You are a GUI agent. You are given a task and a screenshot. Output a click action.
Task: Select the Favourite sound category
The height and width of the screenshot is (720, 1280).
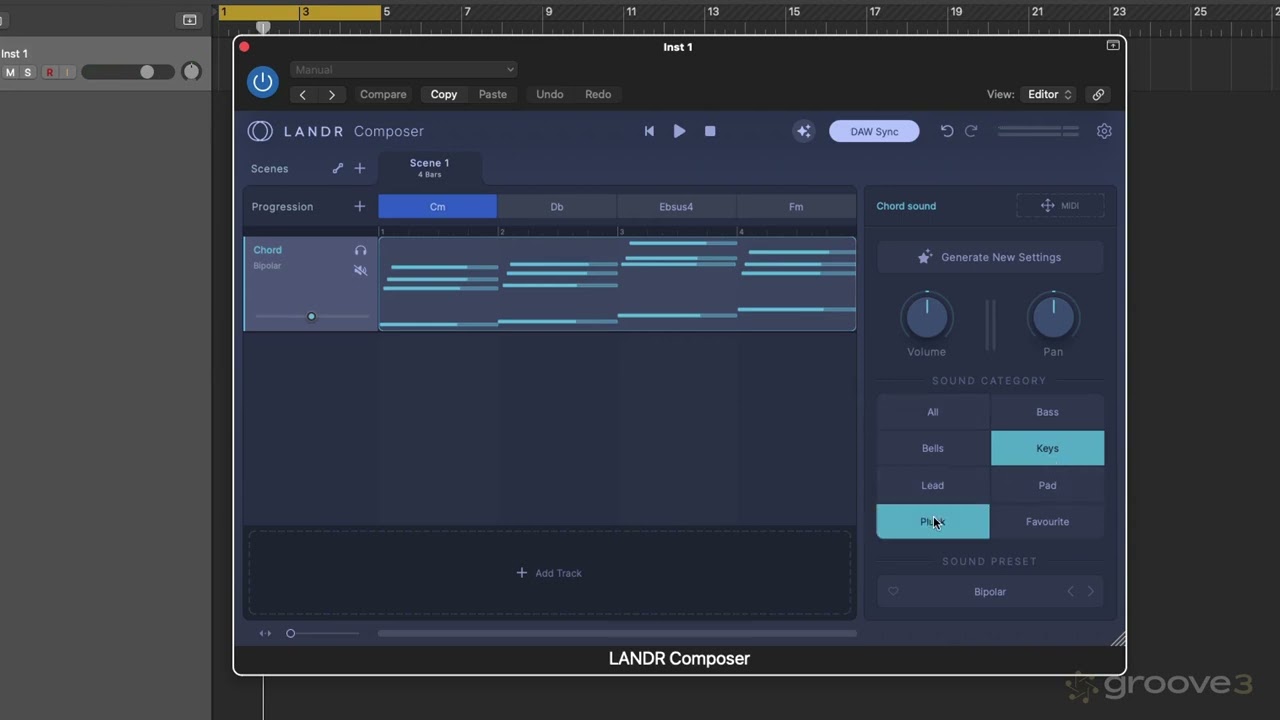point(1047,521)
